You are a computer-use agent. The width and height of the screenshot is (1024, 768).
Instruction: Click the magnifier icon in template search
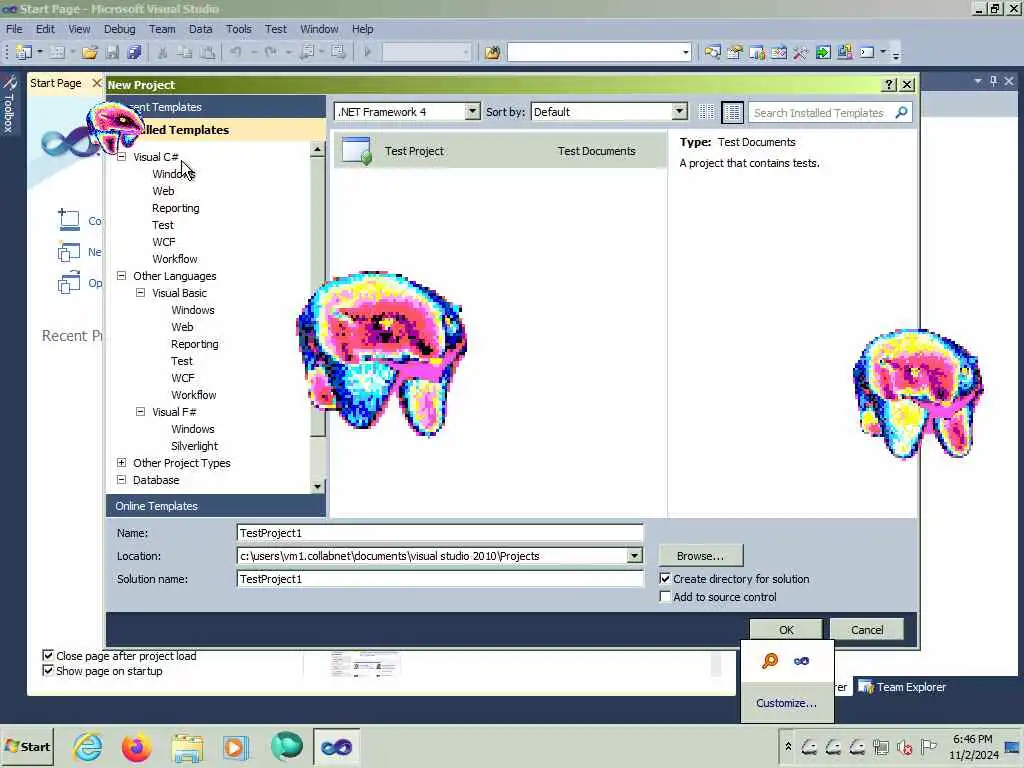[x=902, y=112]
